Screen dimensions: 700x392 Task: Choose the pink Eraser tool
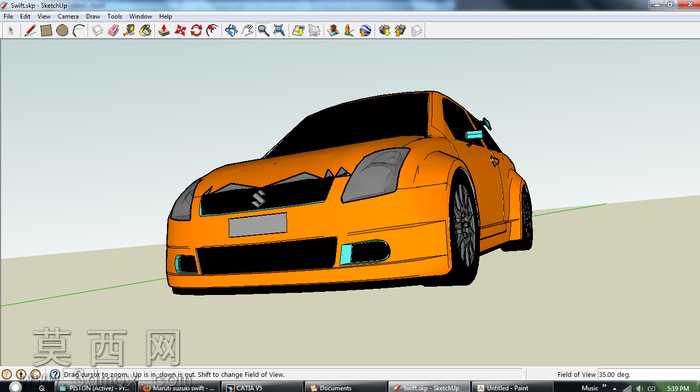click(x=113, y=30)
